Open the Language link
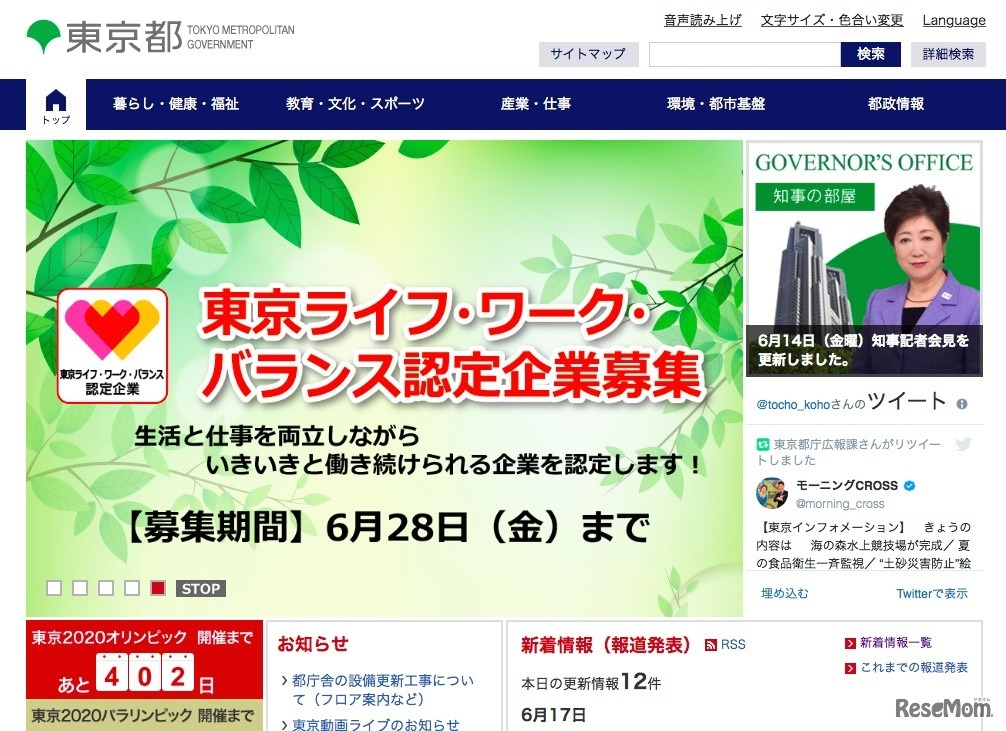 click(954, 21)
